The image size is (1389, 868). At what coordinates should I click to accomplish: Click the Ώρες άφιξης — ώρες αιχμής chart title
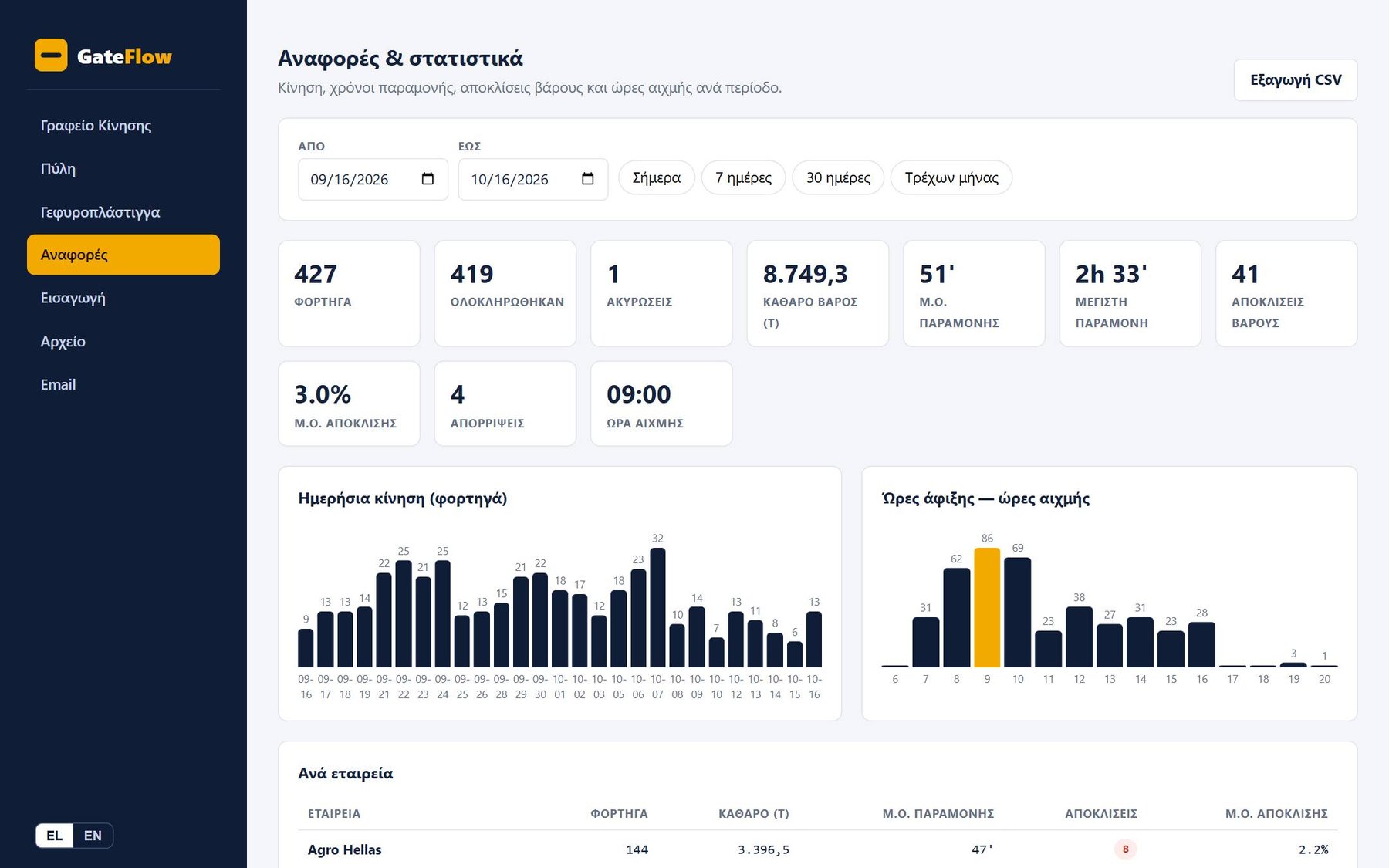pos(985,498)
